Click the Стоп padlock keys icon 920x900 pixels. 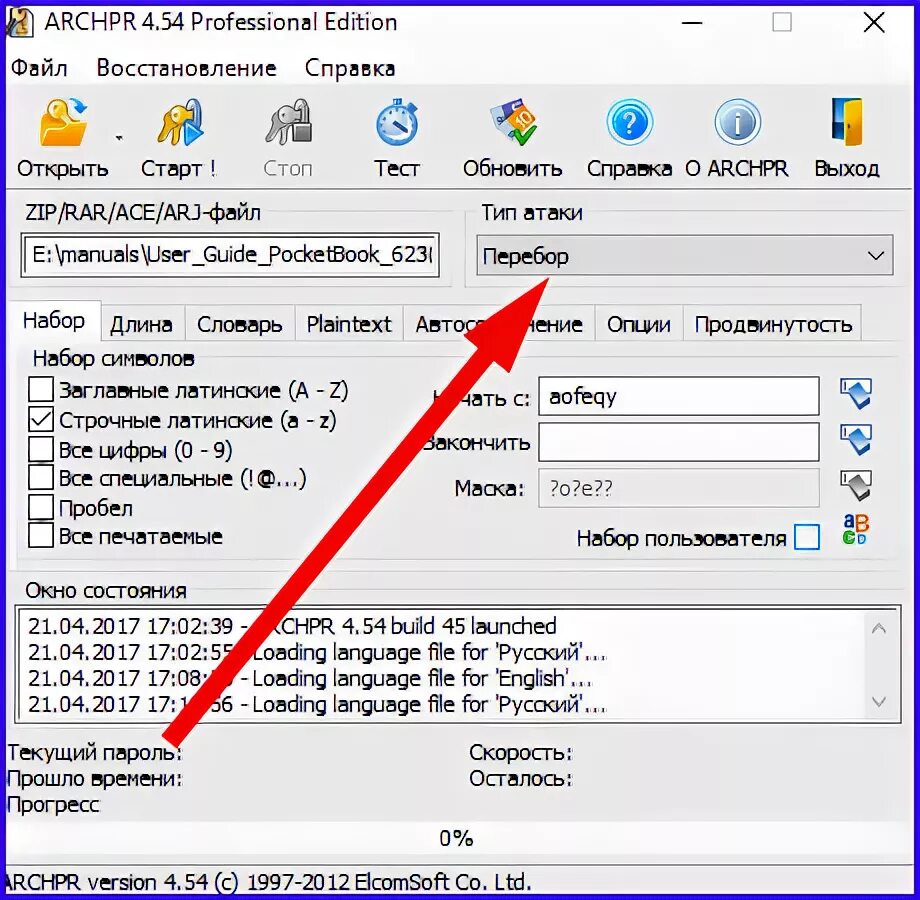coord(288,121)
